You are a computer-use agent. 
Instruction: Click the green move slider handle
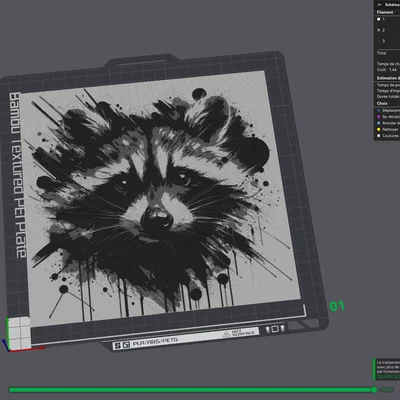tap(374, 389)
